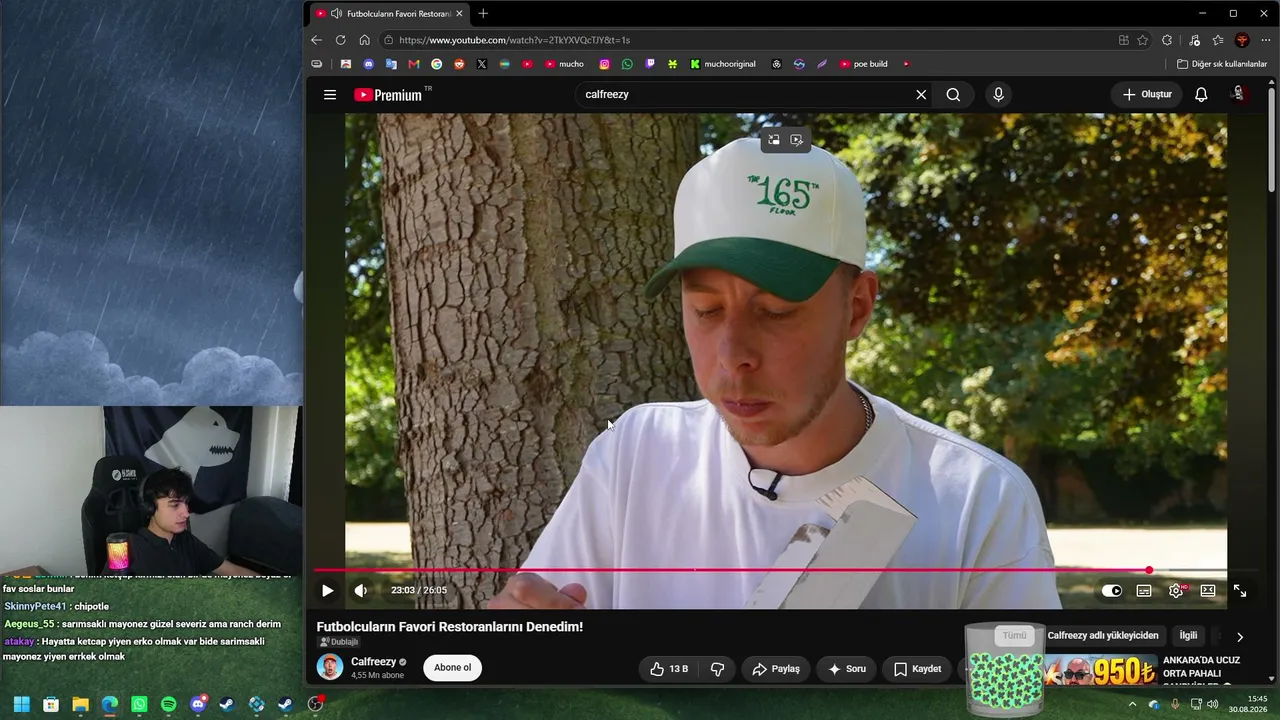Open the Calfreezy channel avatar
Viewport: 1280px width, 720px height.
coord(330,667)
